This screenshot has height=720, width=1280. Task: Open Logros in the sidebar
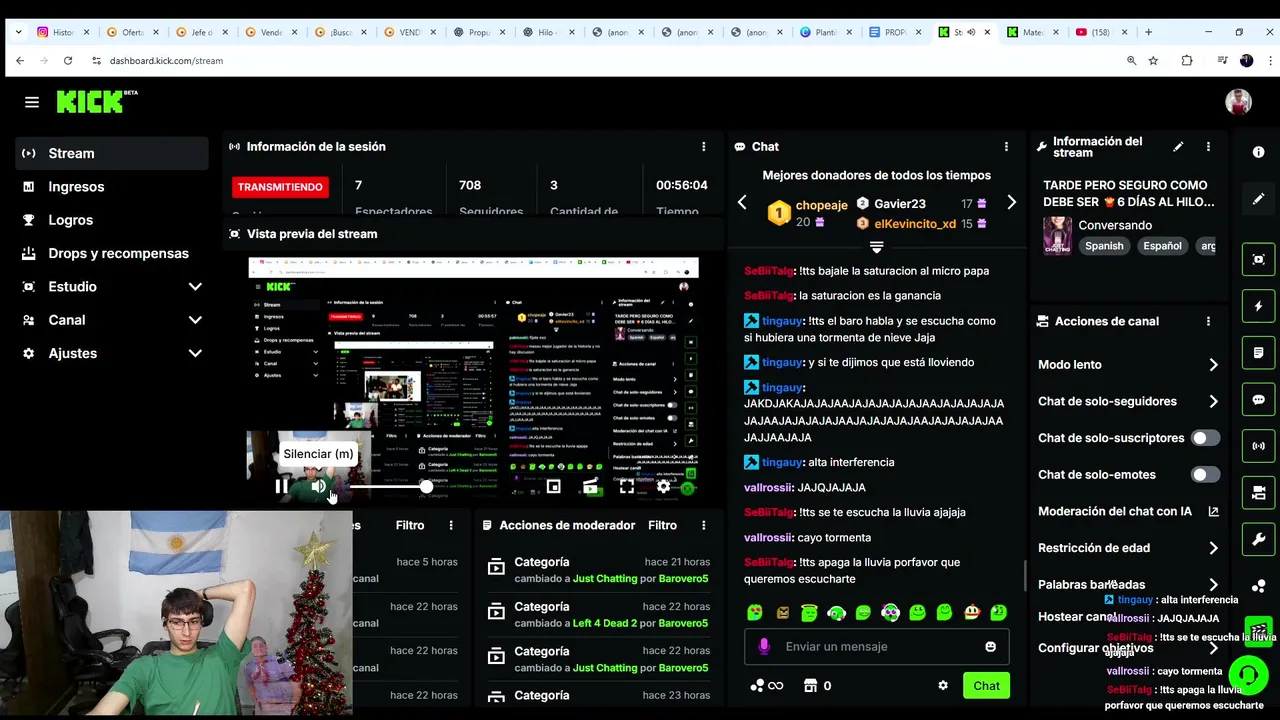(112, 220)
